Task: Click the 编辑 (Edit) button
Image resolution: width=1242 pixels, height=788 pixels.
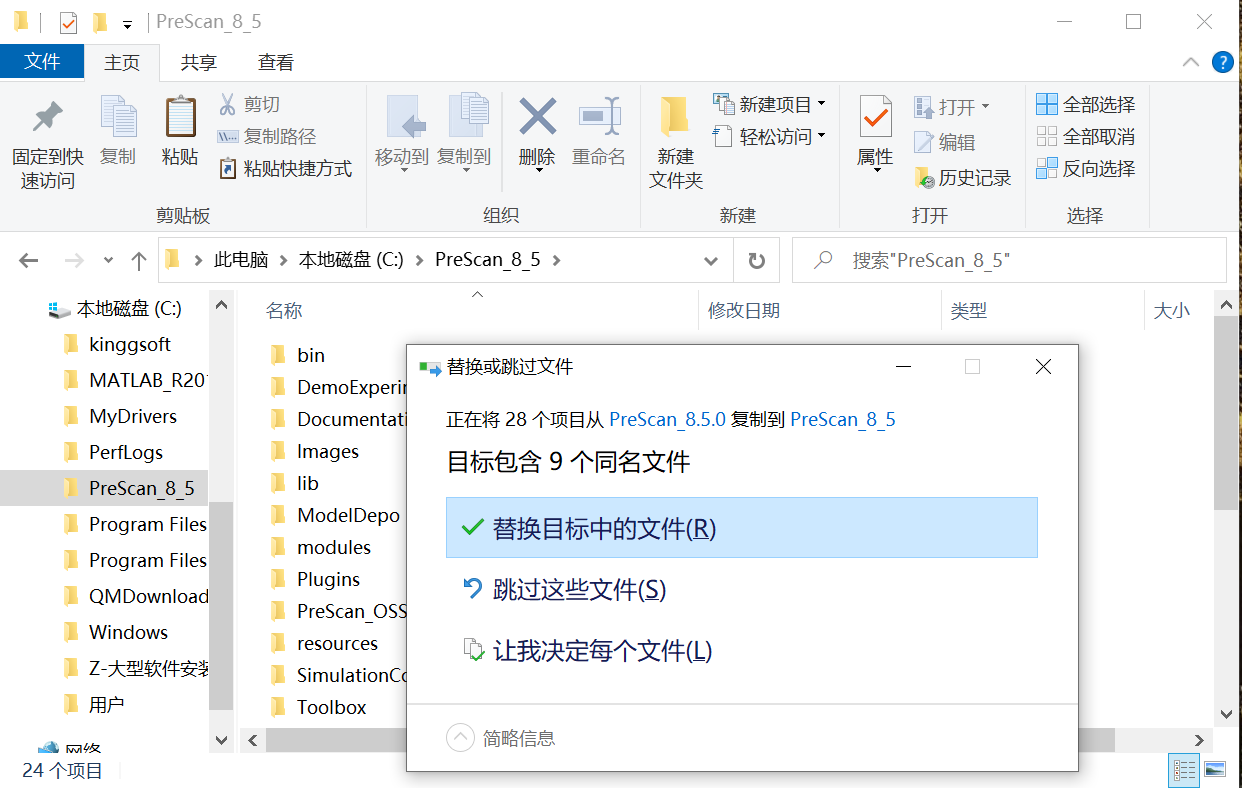Action: coord(944,142)
